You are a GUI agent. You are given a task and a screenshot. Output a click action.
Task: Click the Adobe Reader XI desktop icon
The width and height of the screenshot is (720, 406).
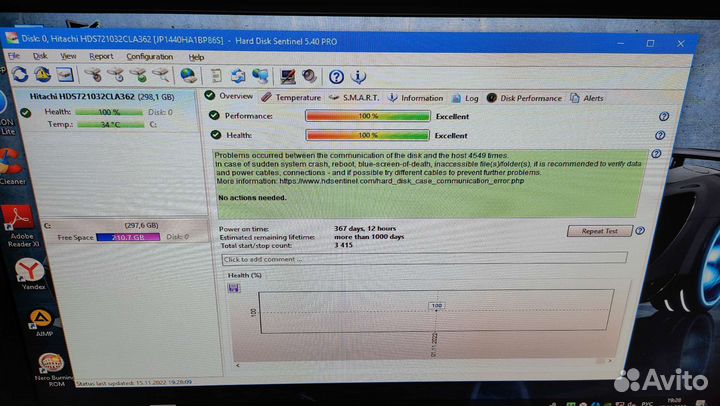coord(20,227)
